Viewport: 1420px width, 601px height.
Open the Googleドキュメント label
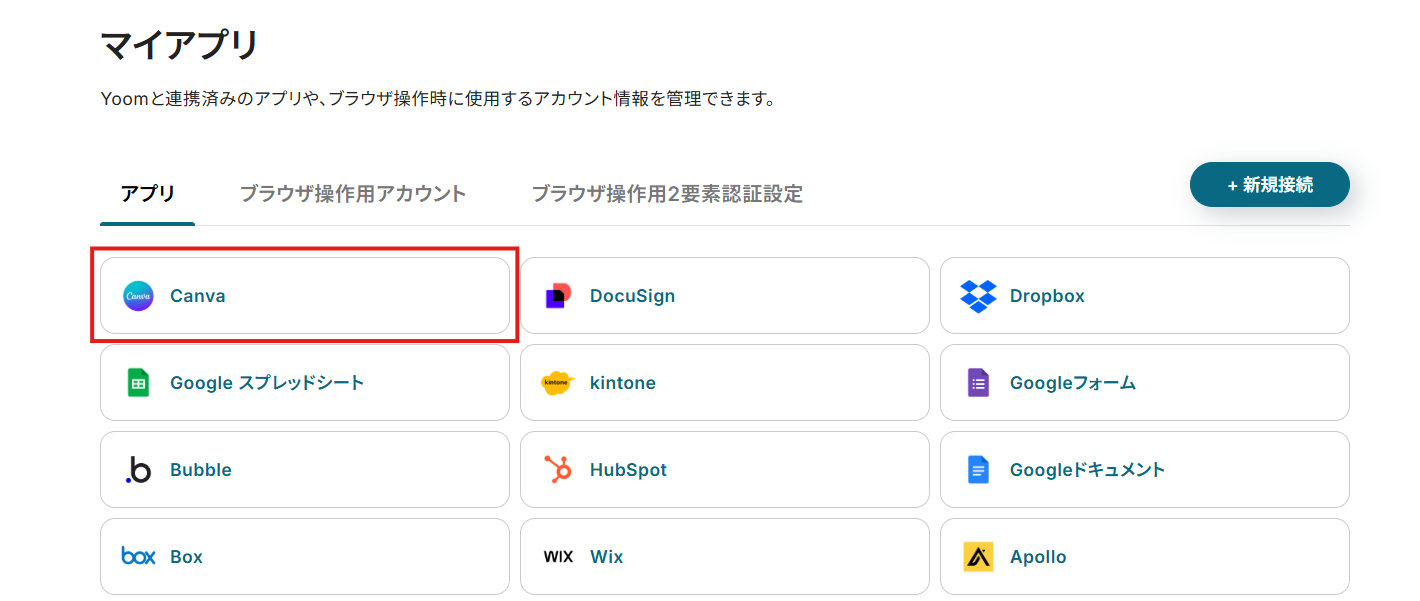(x=1088, y=470)
